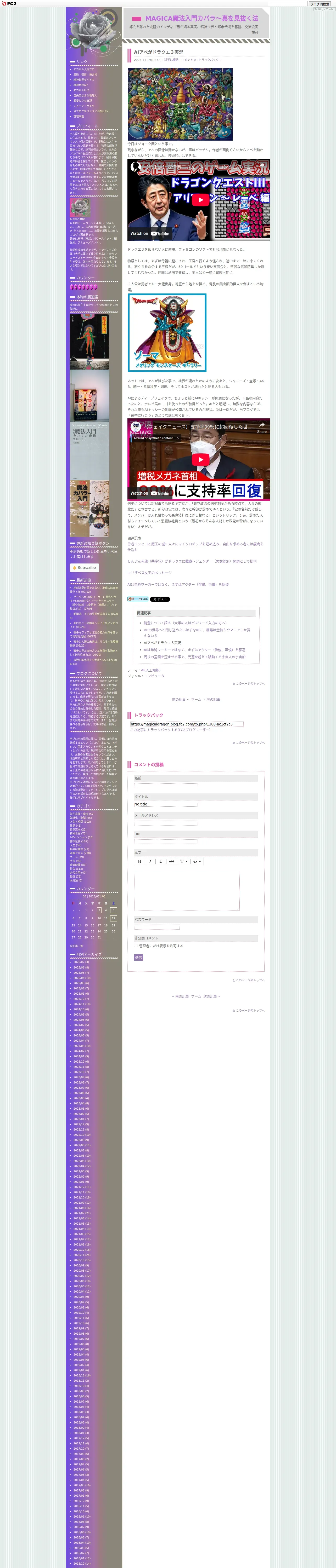Apply strikethrough ABC in comment editor

pyautogui.click(x=172, y=861)
